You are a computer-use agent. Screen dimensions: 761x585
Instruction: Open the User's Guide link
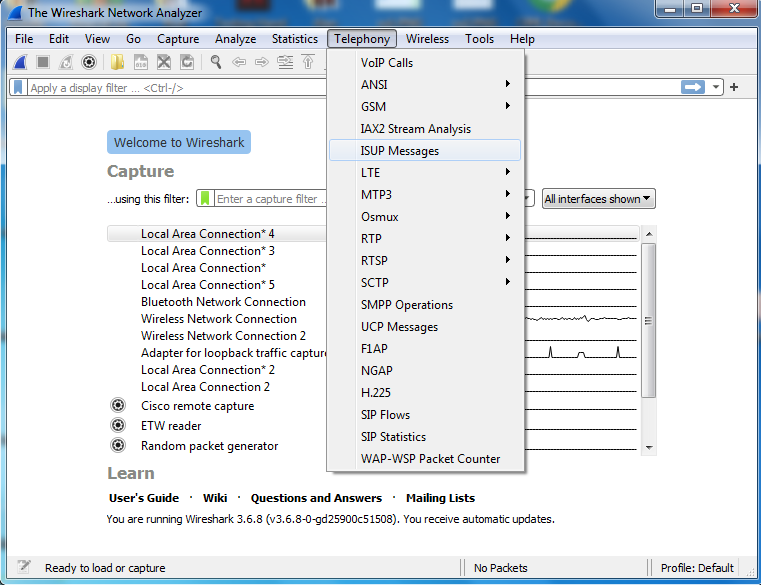144,498
